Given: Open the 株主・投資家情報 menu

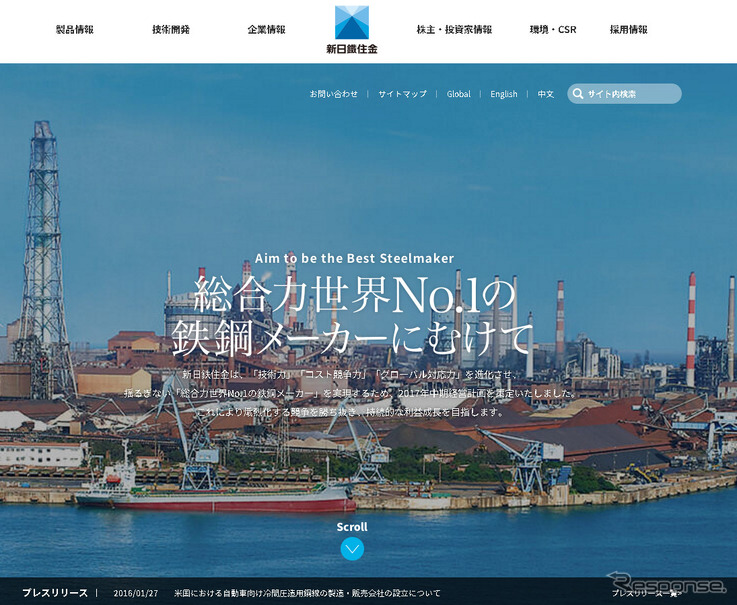Looking at the screenshot, I should pos(454,30).
